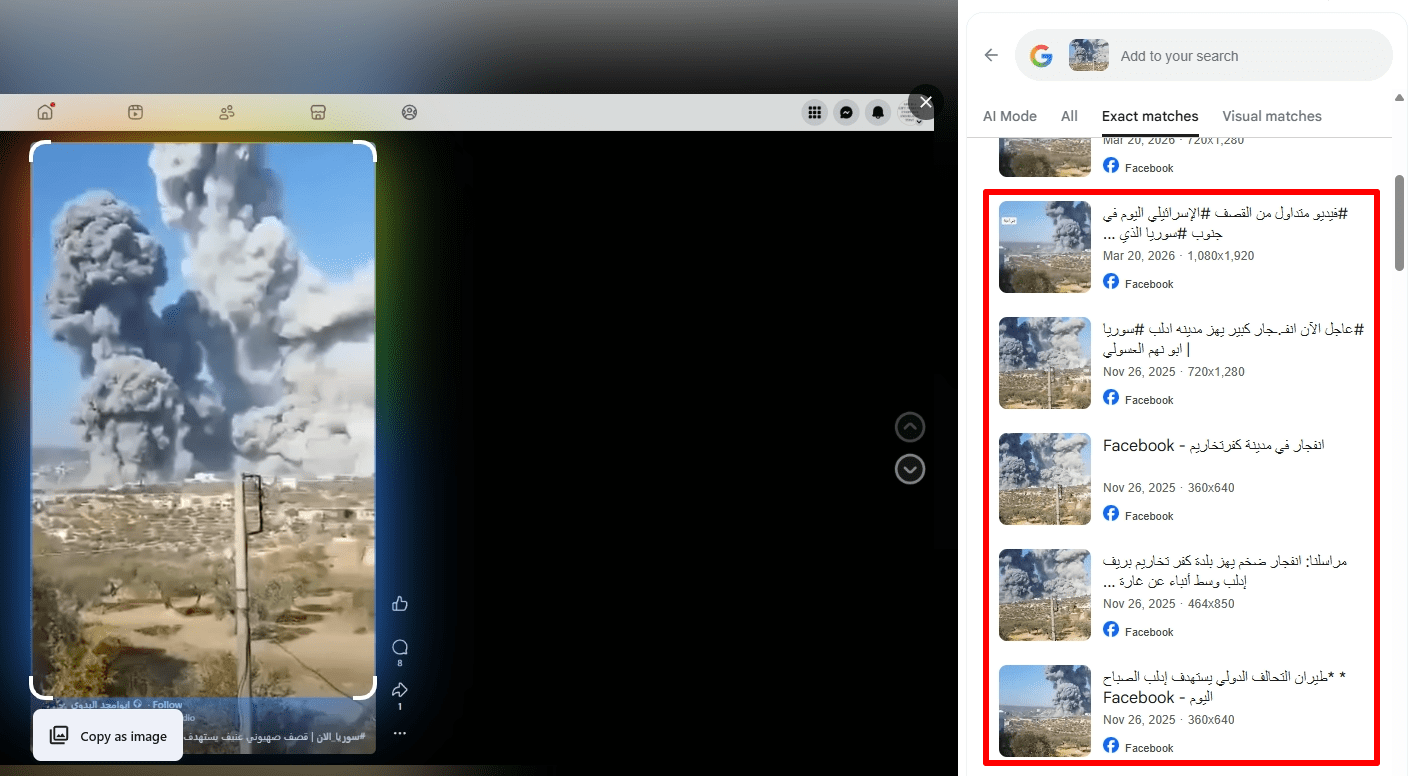
Task: Open the reel three-dot more options
Action: click(400, 733)
